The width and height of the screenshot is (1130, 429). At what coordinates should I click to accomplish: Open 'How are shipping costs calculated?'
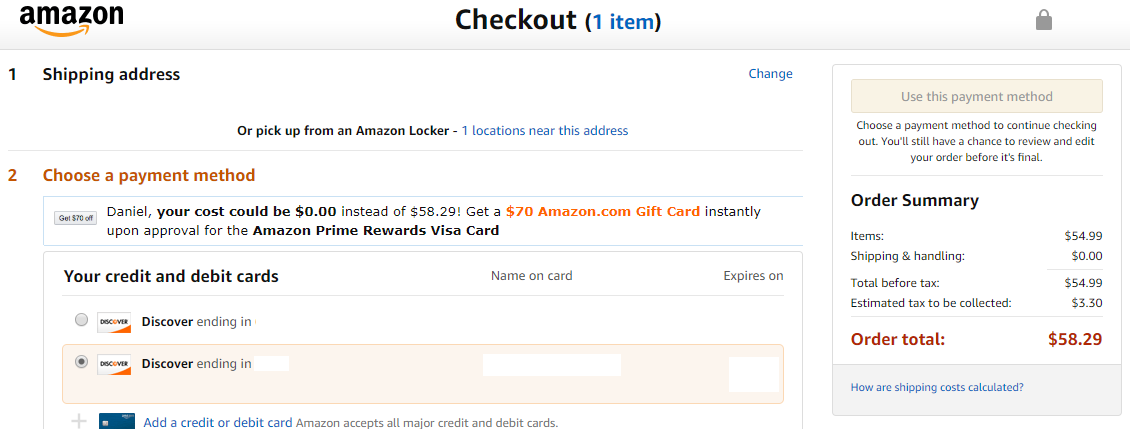937,388
